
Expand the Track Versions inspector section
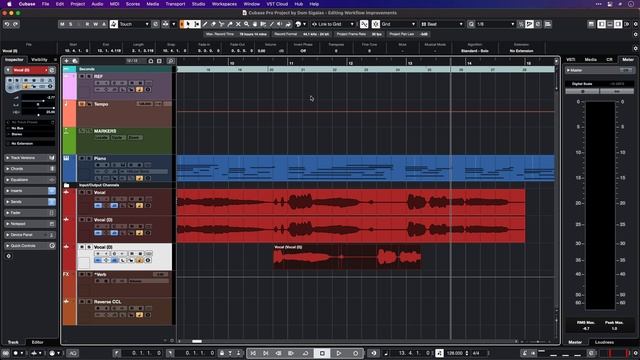30,158
